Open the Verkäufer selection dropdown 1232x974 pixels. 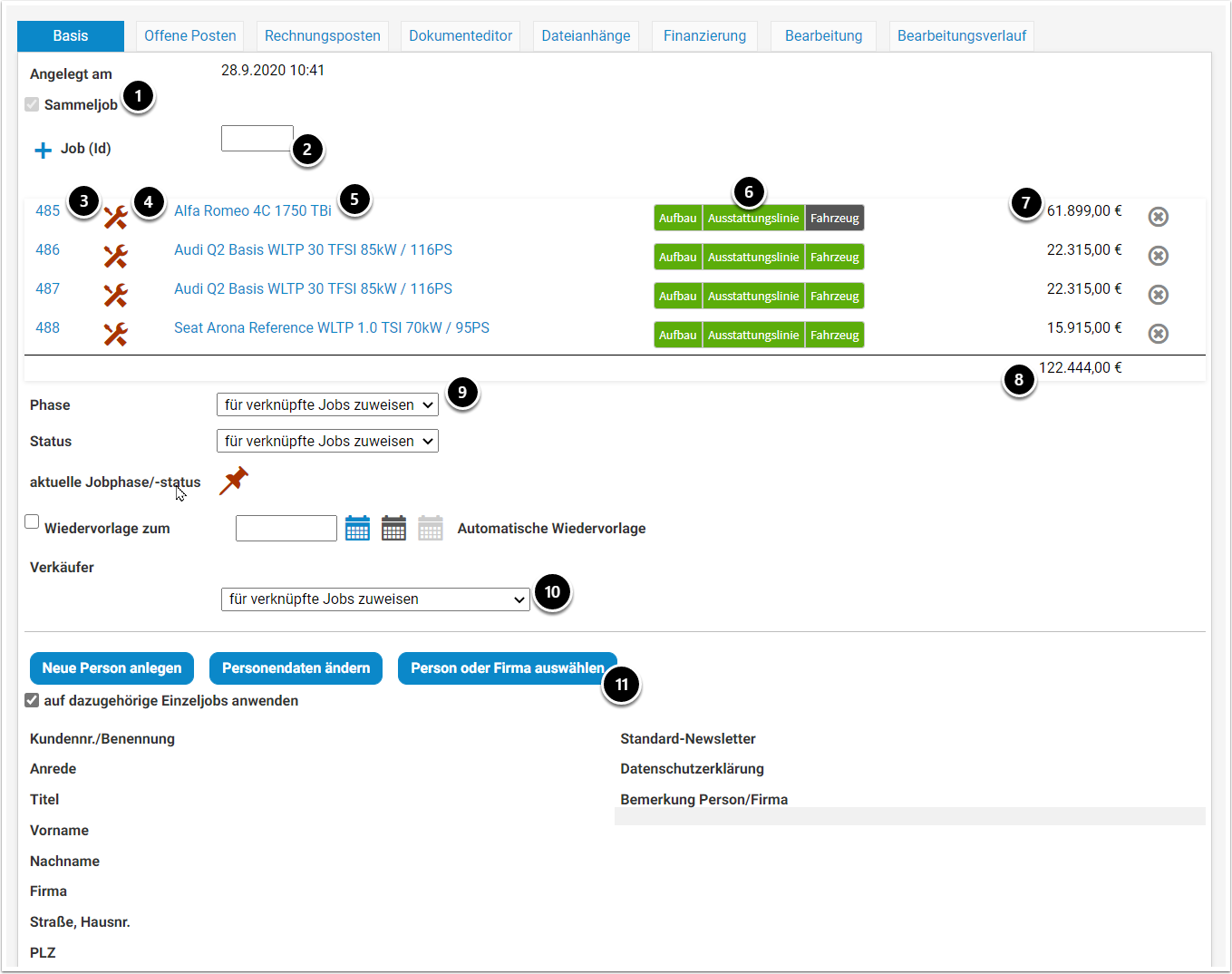[375, 599]
